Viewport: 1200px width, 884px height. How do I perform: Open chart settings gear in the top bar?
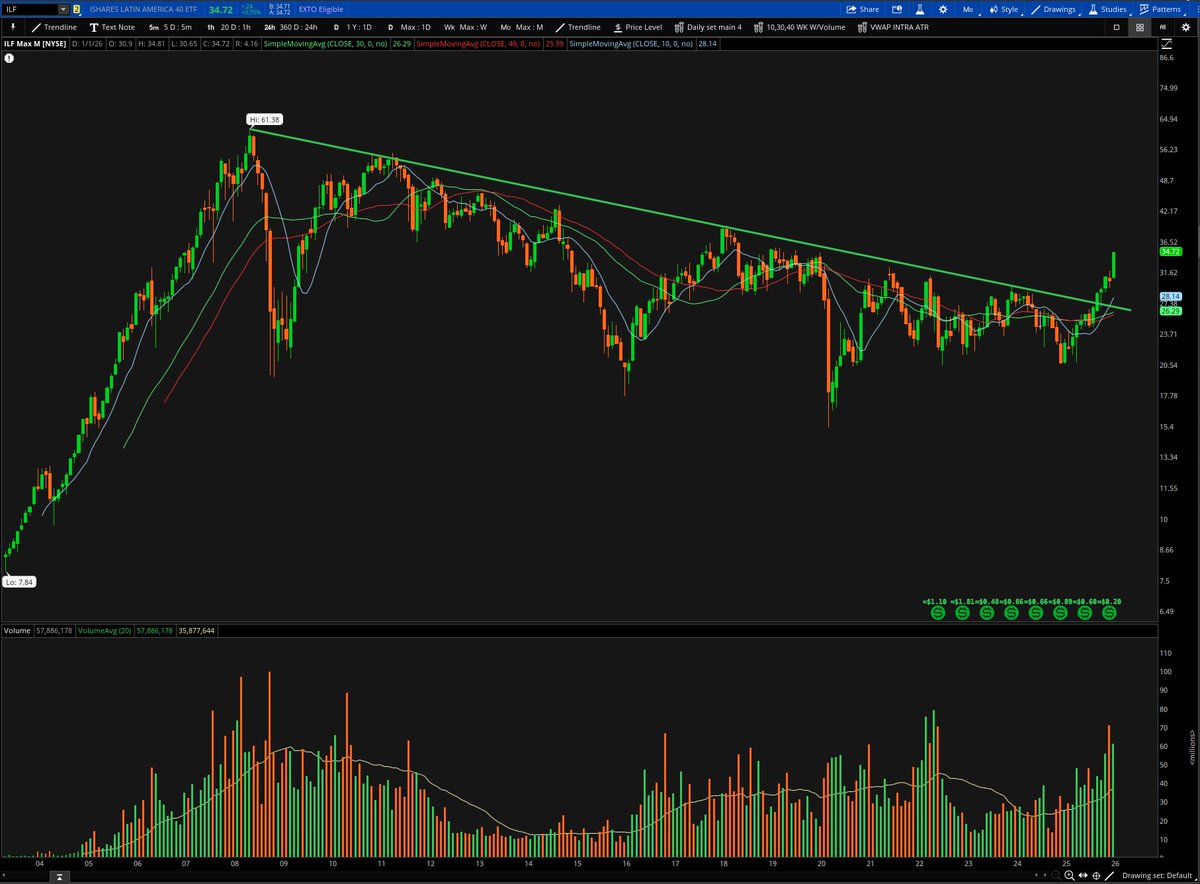click(943, 9)
